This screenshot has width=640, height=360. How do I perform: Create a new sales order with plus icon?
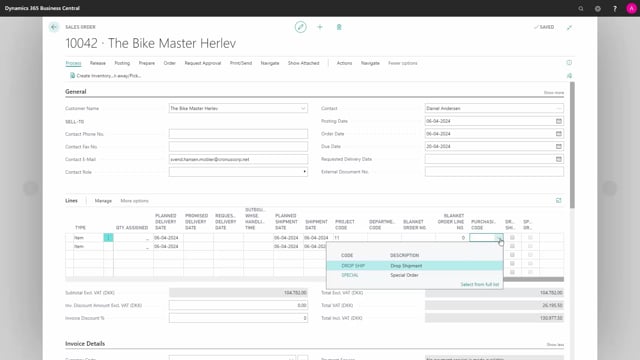coord(320,27)
